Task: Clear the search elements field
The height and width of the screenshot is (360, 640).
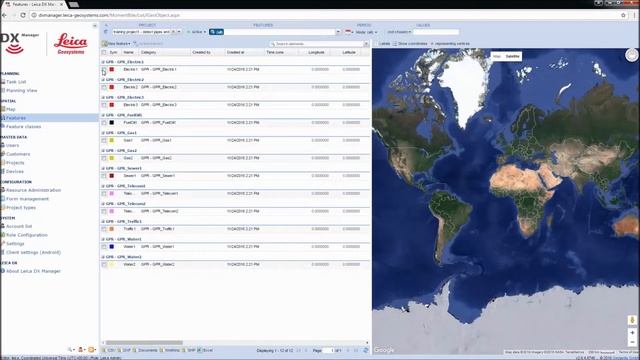Action: (366, 44)
